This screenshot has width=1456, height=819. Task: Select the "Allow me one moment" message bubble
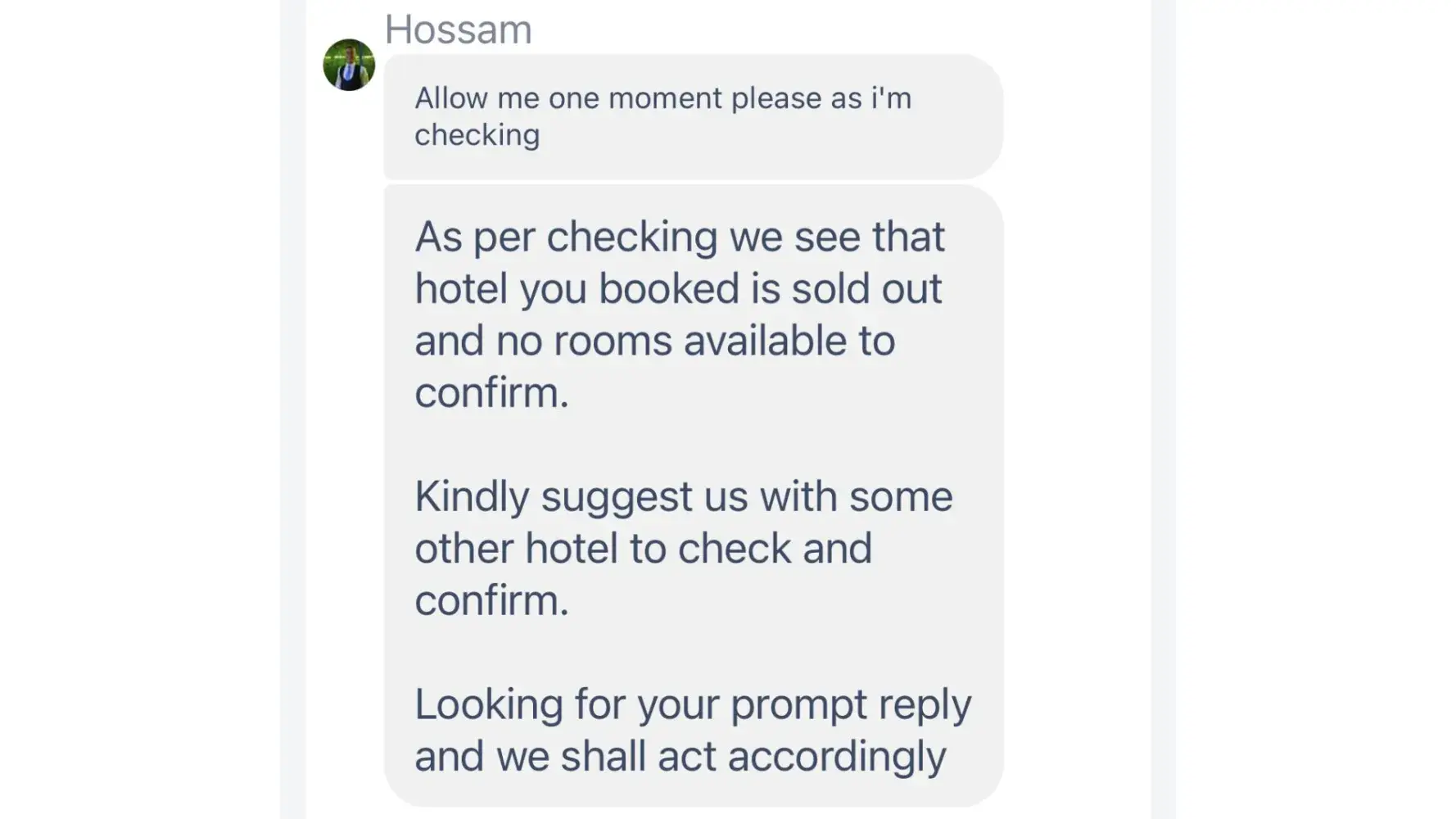tap(692, 116)
